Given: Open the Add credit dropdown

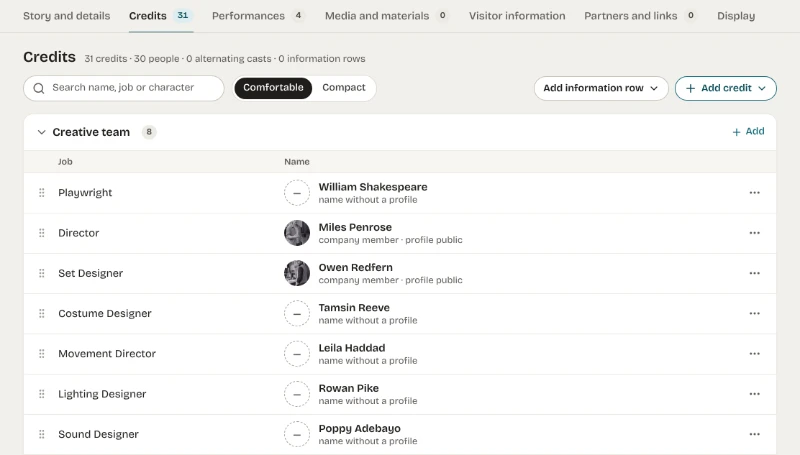Looking at the screenshot, I should 726,88.
